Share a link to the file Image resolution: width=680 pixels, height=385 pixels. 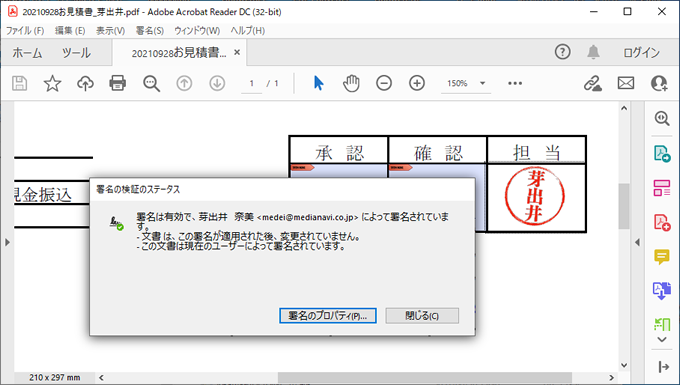592,83
